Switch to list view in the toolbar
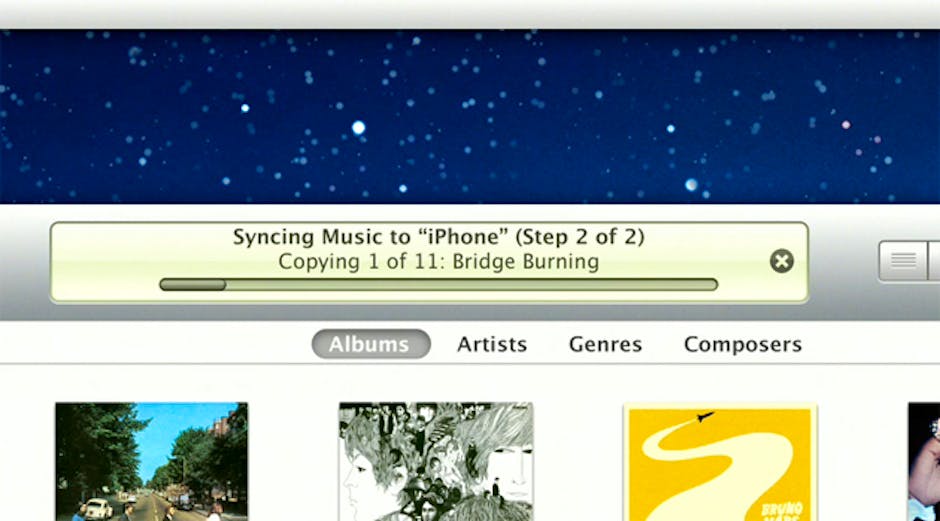This screenshot has width=940, height=521. tap(902, 261)
